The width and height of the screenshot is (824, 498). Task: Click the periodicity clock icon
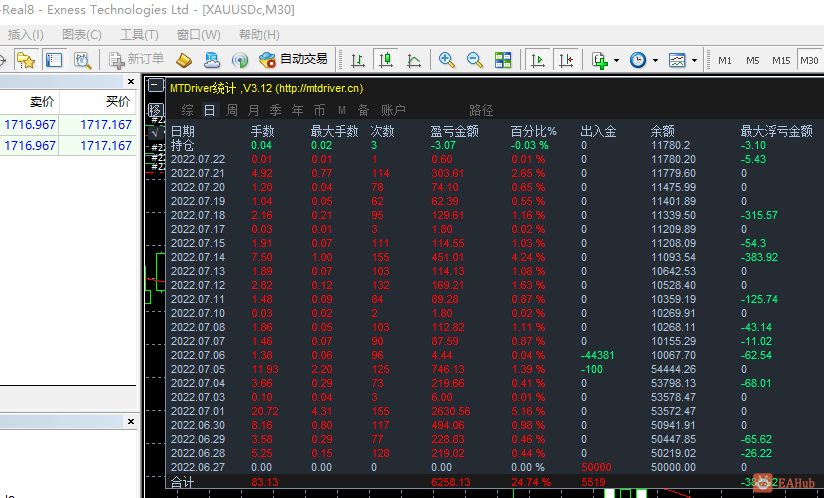pos(638,60)
